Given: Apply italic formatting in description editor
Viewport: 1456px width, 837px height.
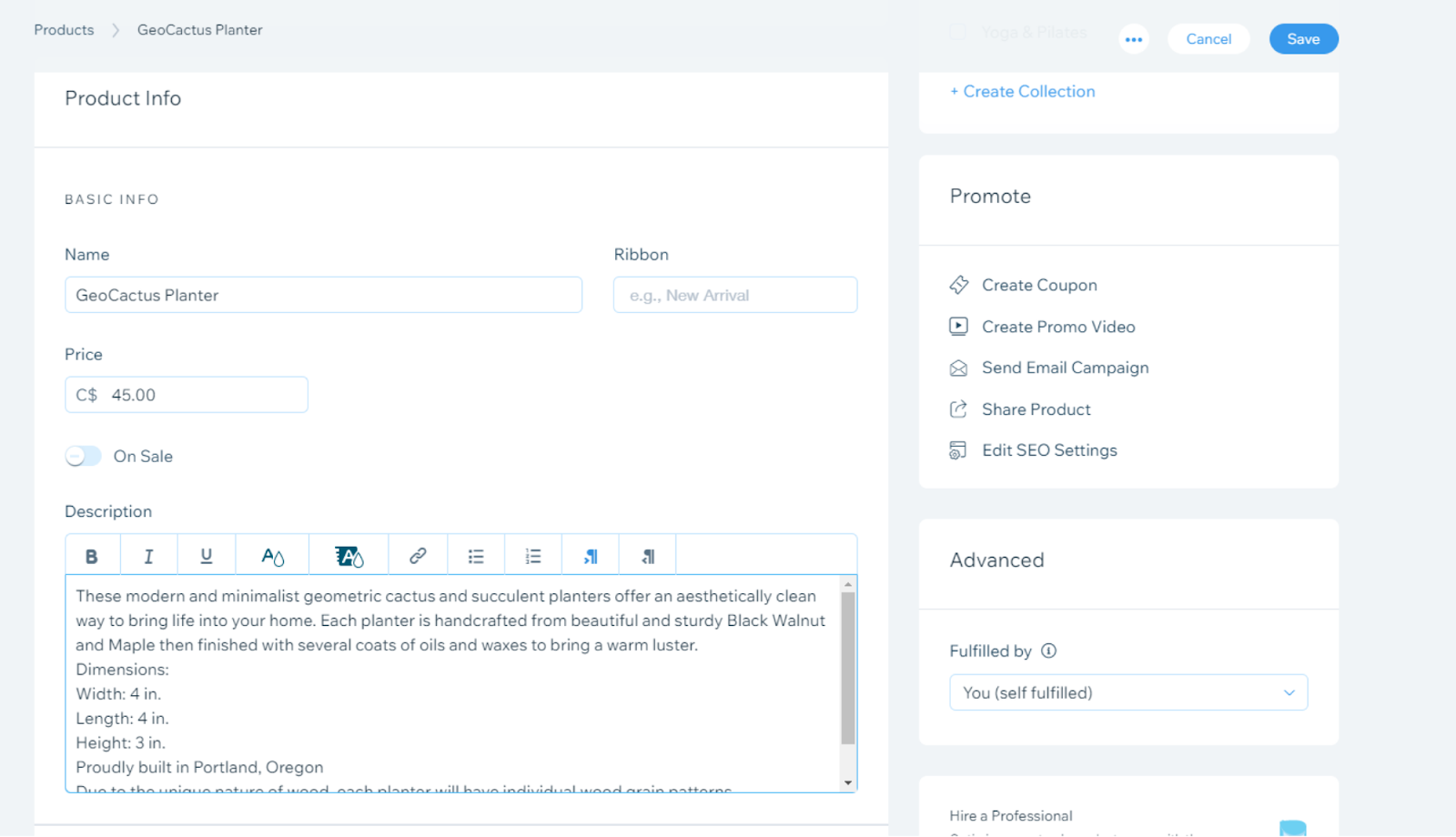Looking at the screenshot, I should [x=148, y=556].
